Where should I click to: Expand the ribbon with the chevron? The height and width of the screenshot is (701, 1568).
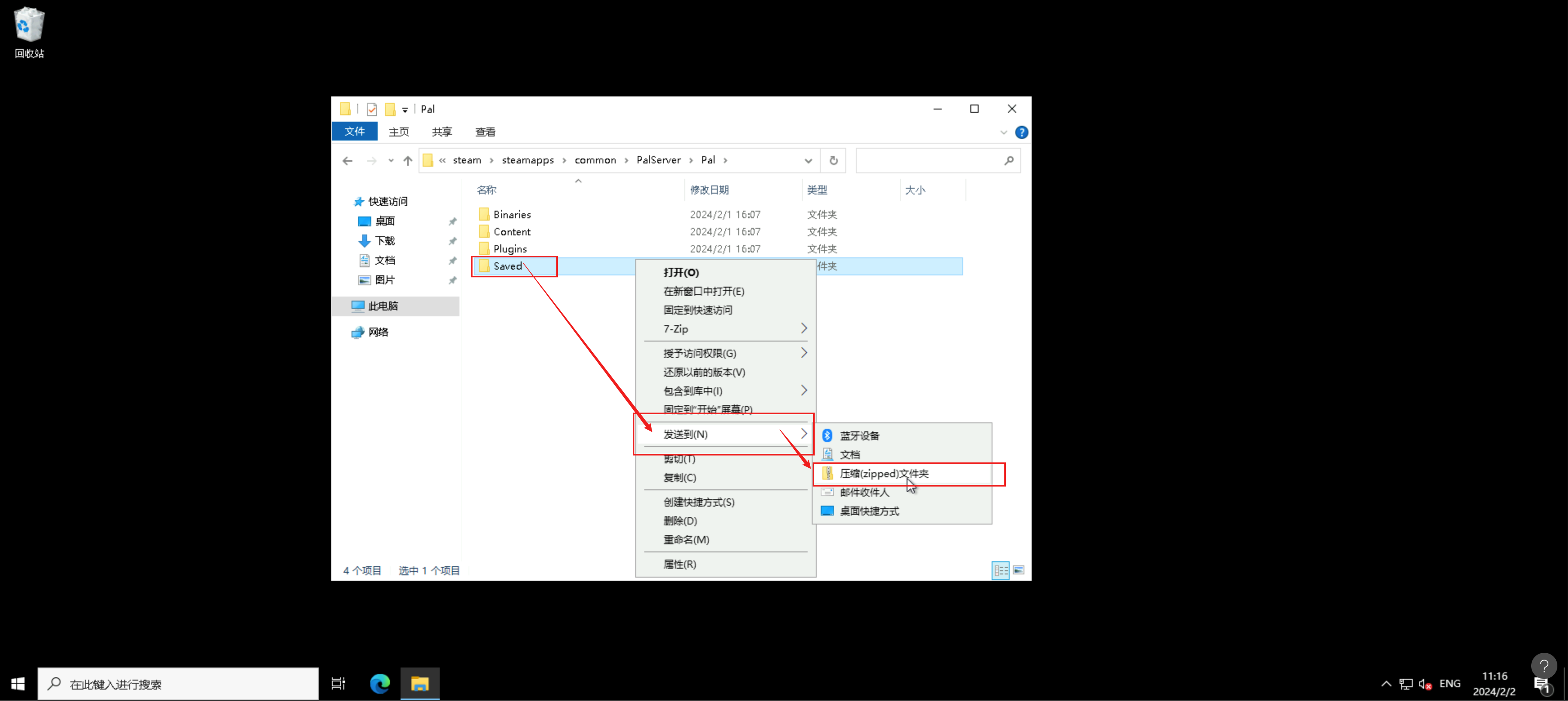tap(1003, 132)
